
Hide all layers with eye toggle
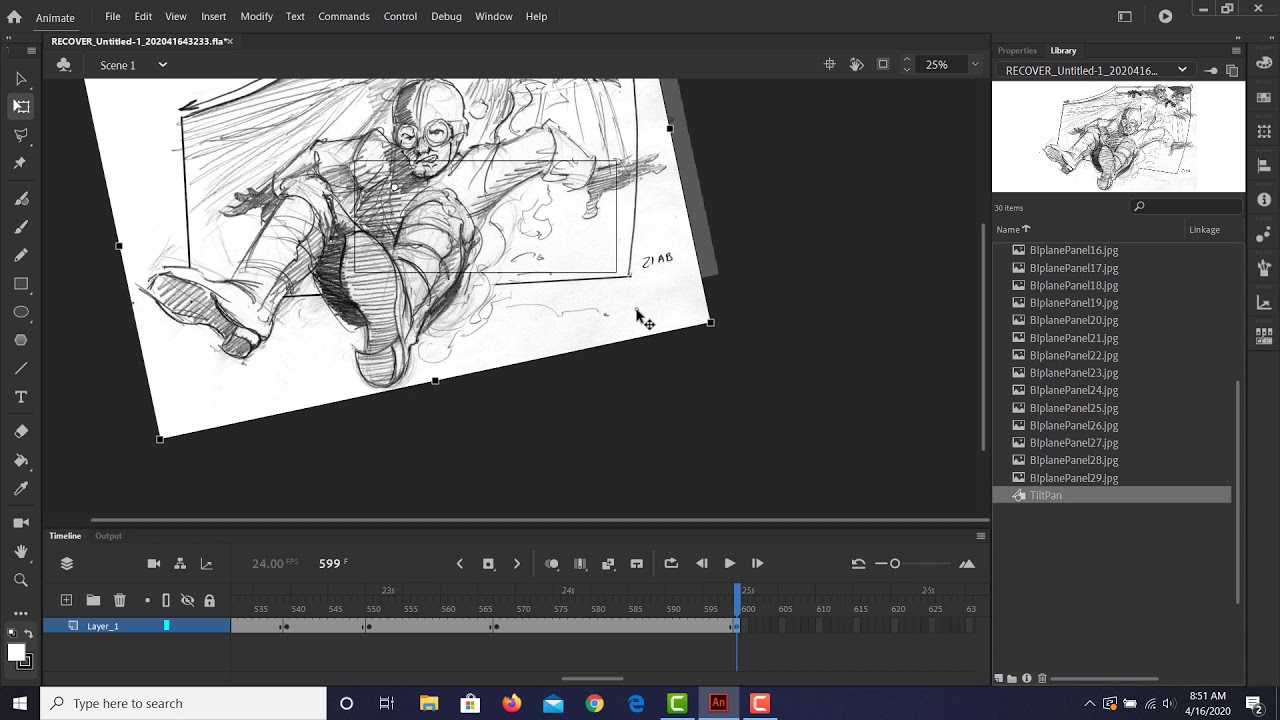tap(187, 600)
